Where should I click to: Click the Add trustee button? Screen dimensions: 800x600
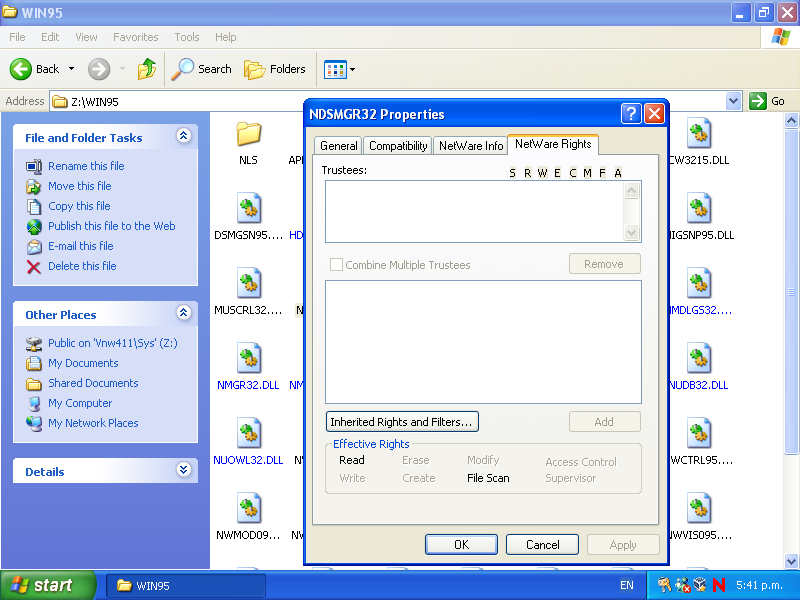tap(605, 421)
